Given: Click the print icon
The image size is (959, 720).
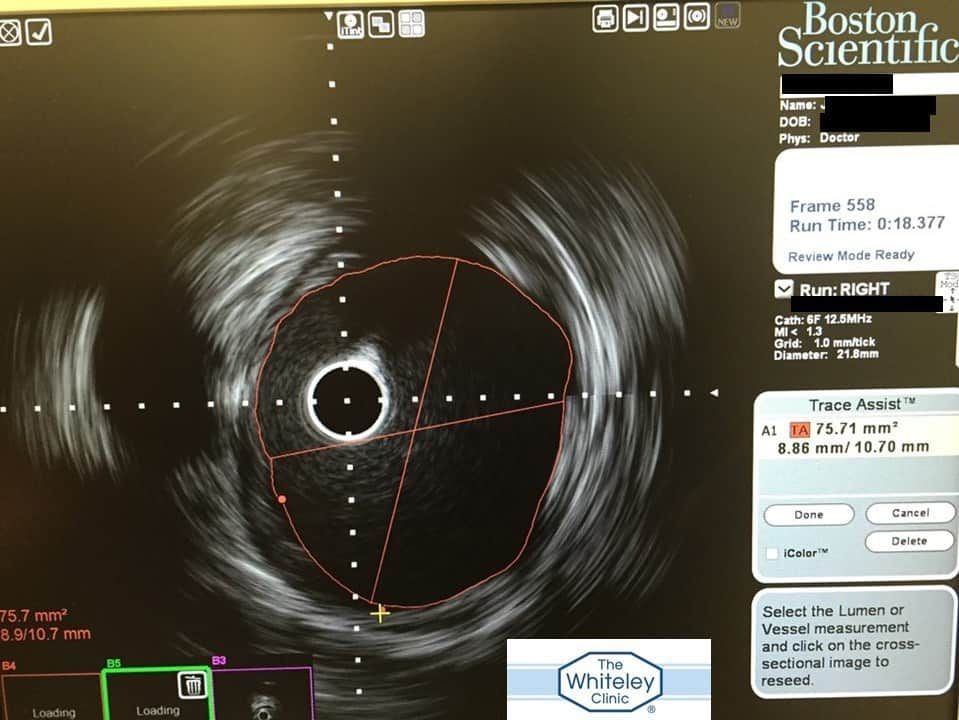Looking at the screenshot, I should [605, 17].
